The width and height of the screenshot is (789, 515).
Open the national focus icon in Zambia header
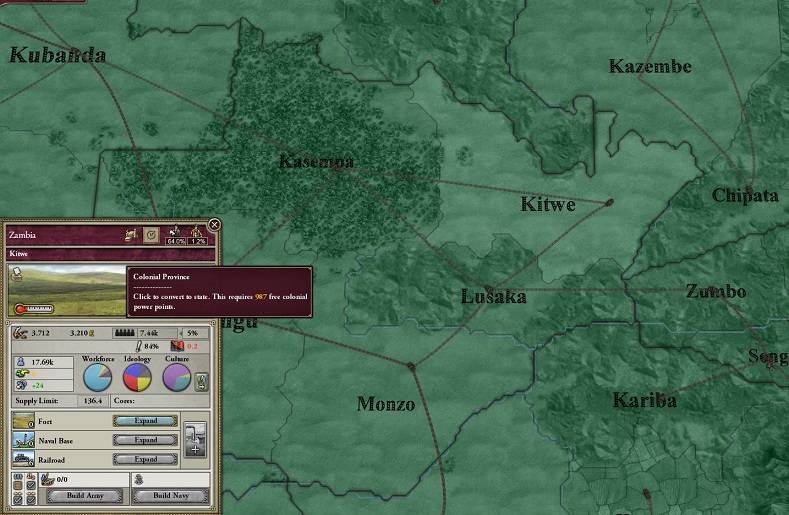[x=150, y=234]
